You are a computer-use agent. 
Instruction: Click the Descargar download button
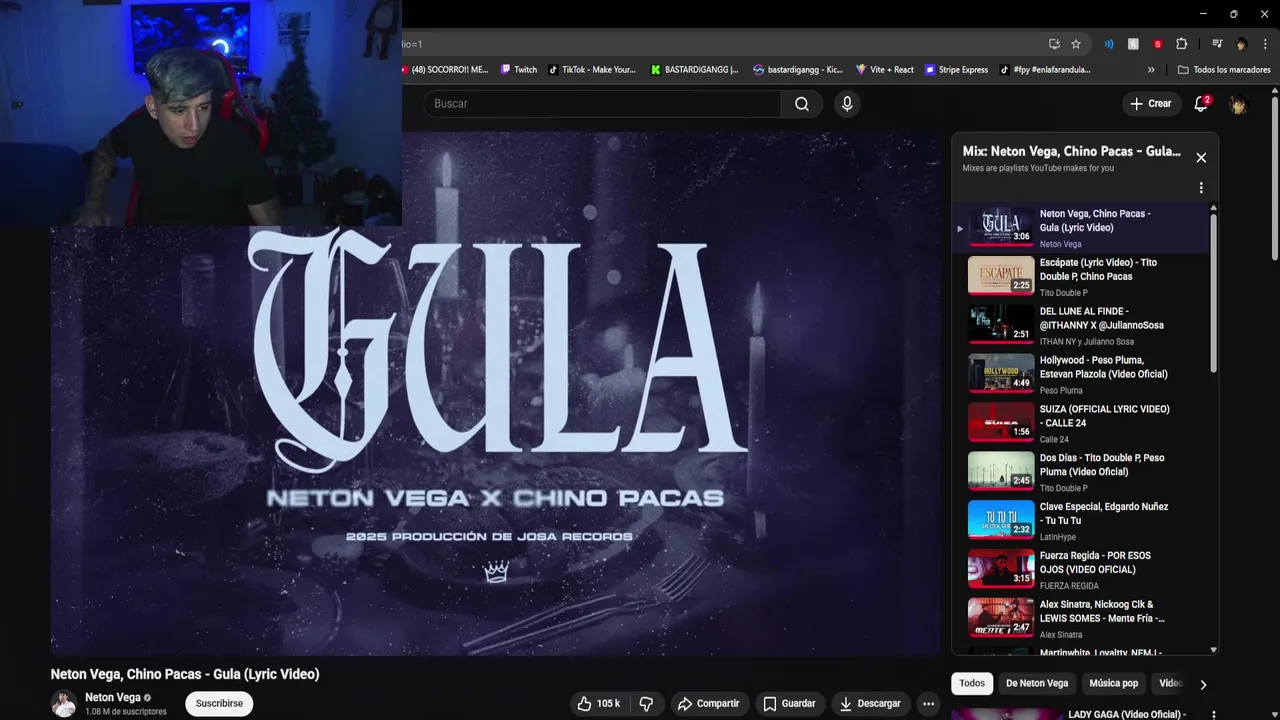pyautogui.click(x=870, y=704)
